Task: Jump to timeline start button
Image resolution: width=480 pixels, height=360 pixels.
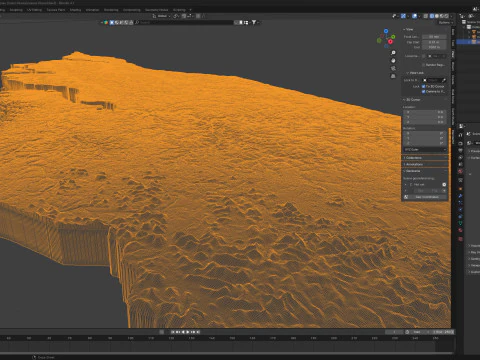Action: click(x=173, y=332)
